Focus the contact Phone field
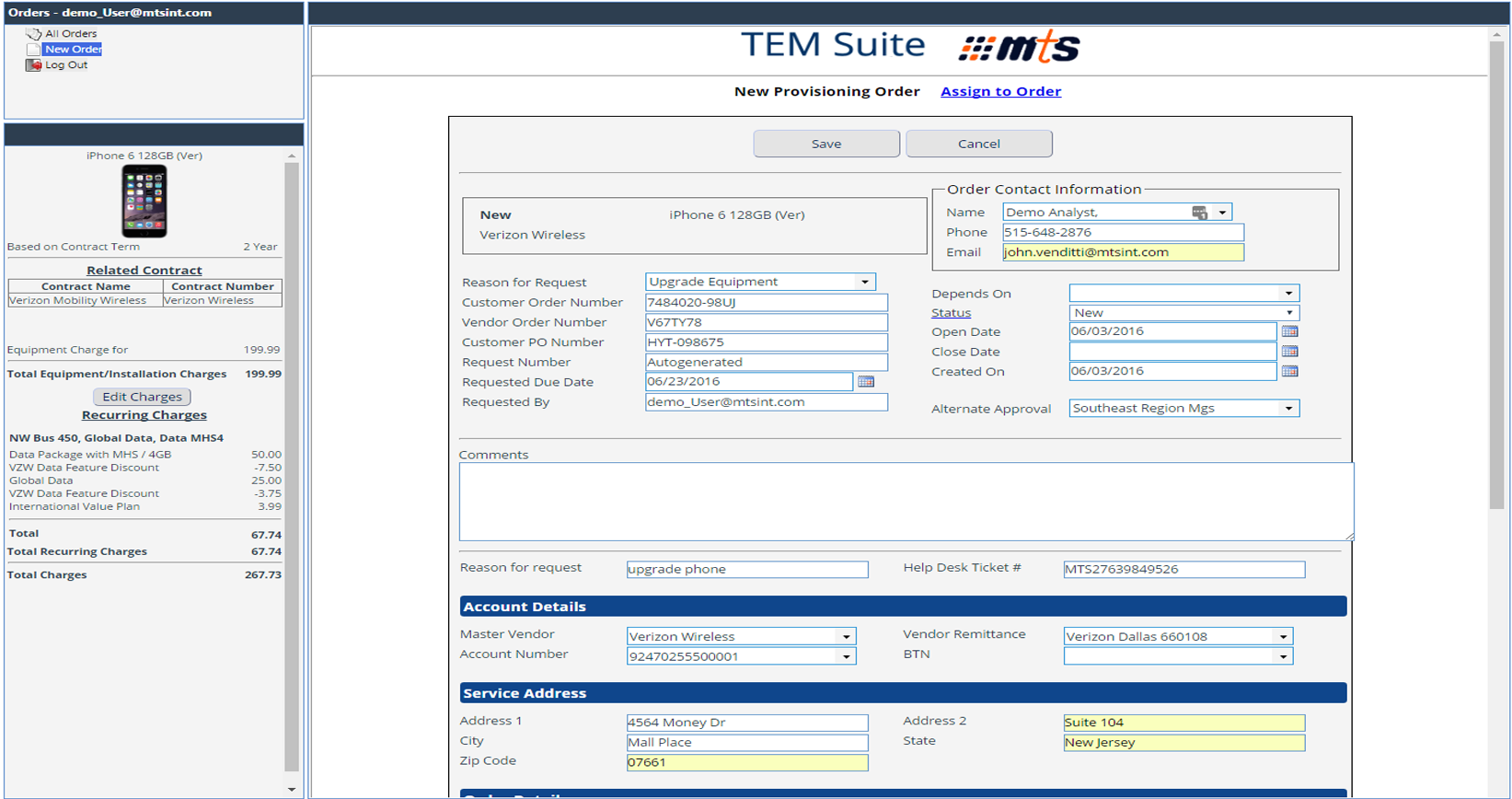 (x=1123, y=233)
